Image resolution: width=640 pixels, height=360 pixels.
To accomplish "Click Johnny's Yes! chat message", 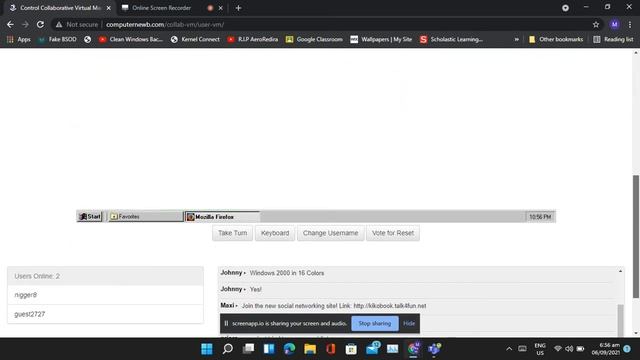I will 256,289.
